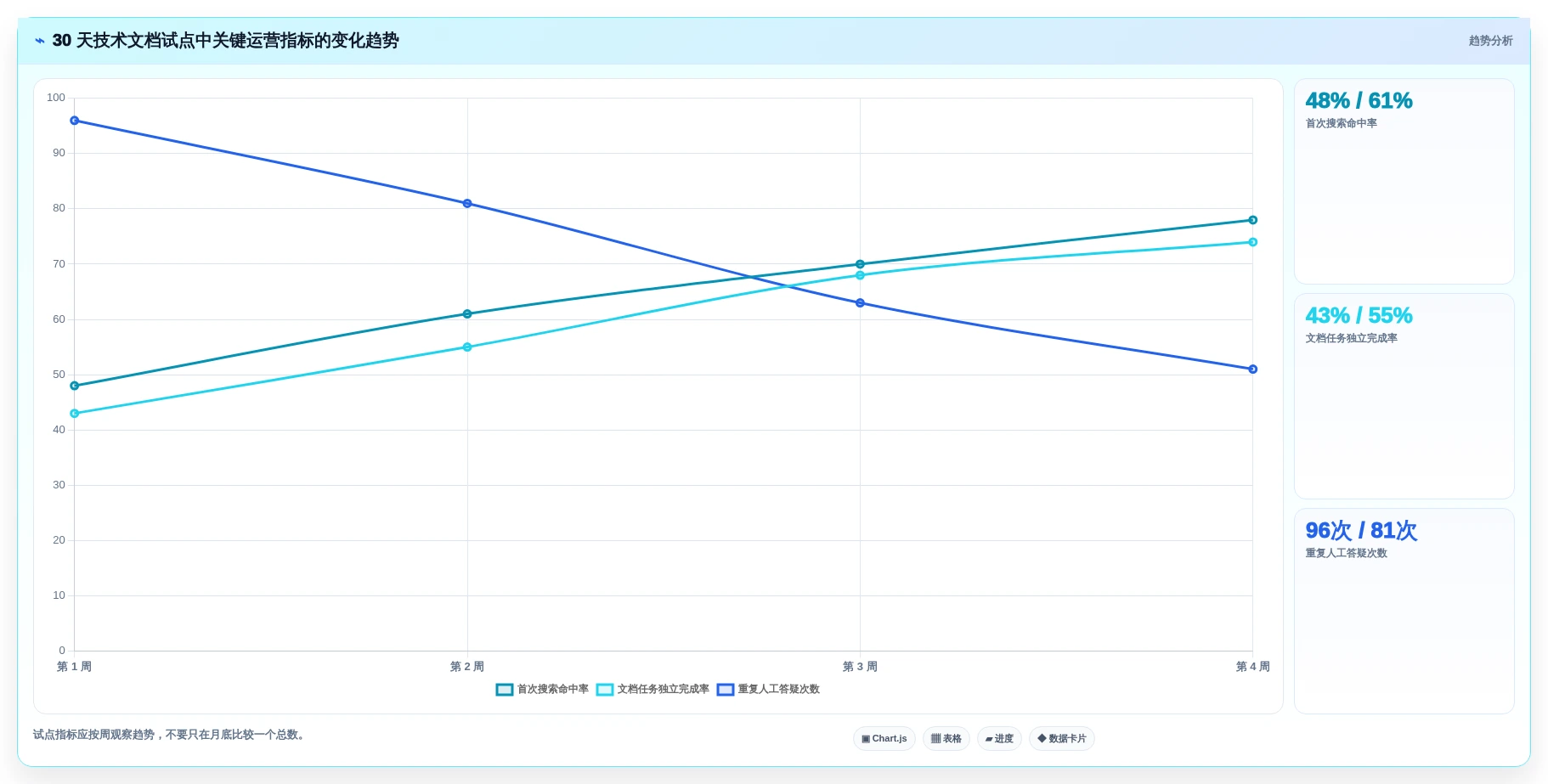Click the 重复人工答疑次数 caption in stat card

tap(1347, 554)
